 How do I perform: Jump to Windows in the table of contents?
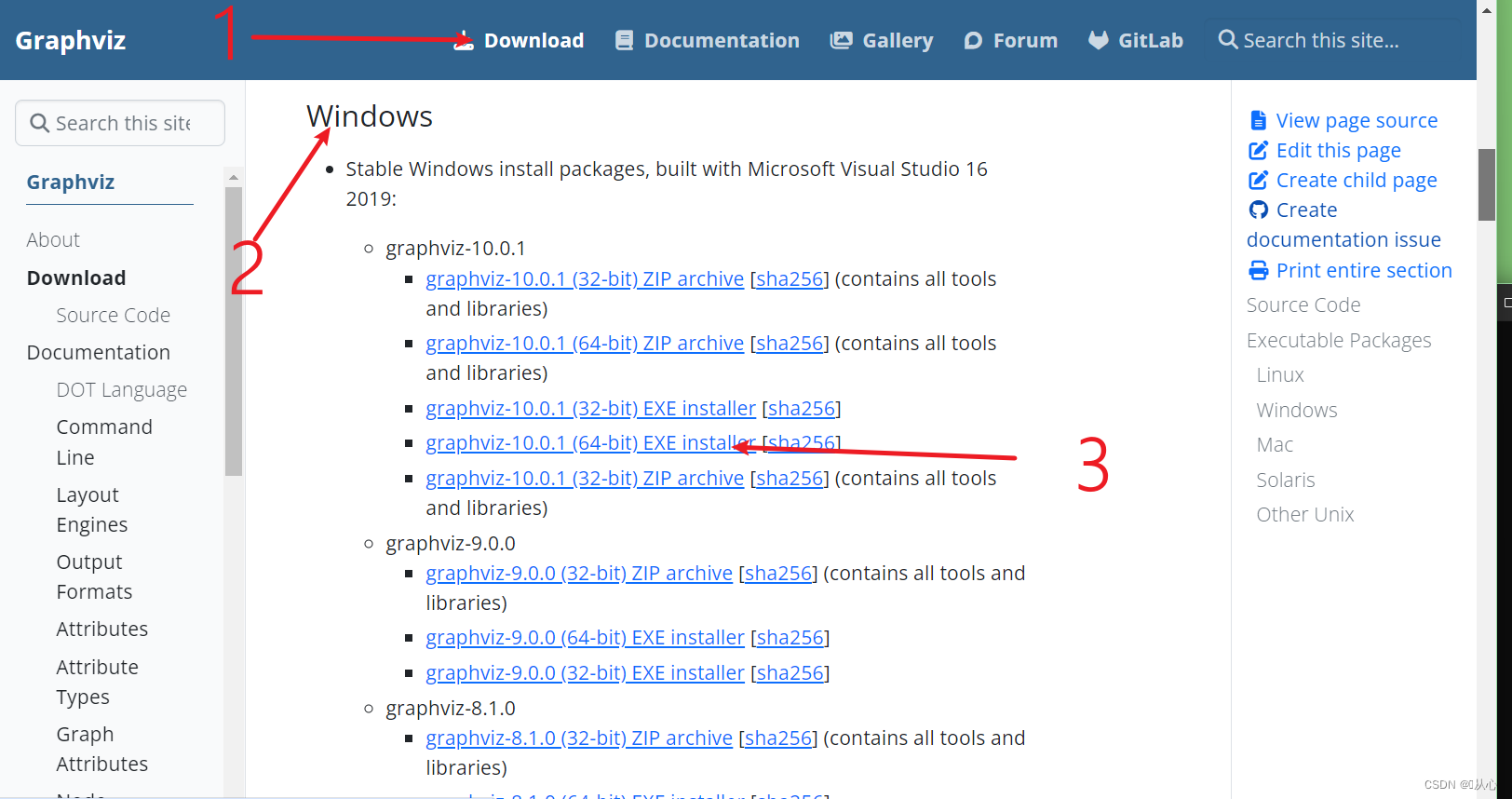pos(1297,411)
